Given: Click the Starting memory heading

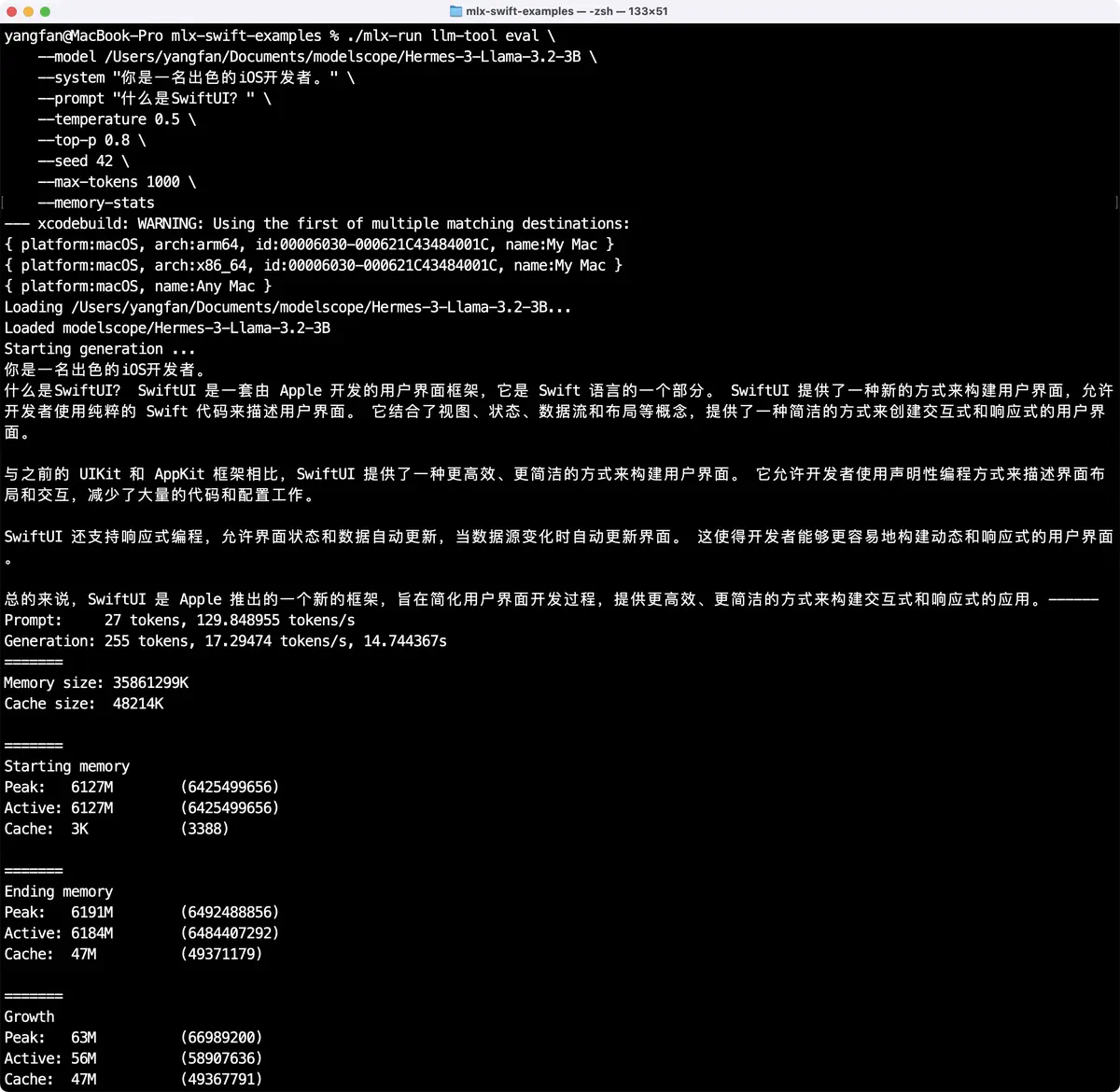Looking at the screenshot, I should click(x=66, y=766).
